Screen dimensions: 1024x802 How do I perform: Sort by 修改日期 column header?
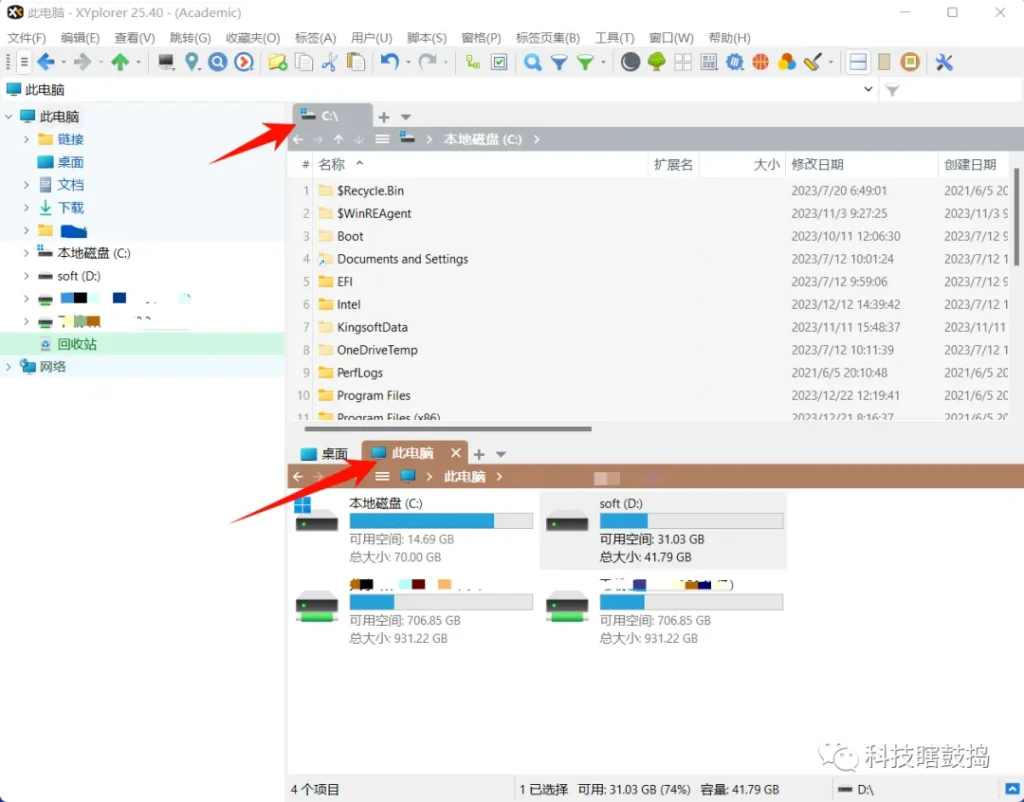click(861, 165)
